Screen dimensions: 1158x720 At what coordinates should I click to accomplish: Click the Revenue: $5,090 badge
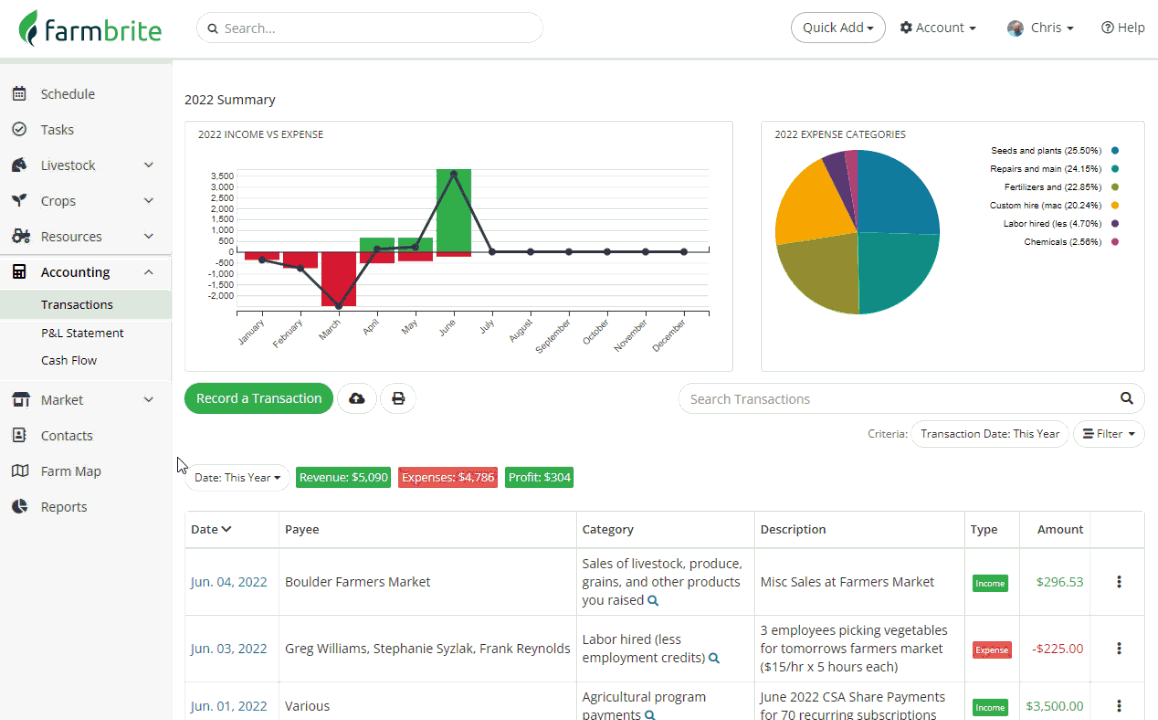click(343, 478)
